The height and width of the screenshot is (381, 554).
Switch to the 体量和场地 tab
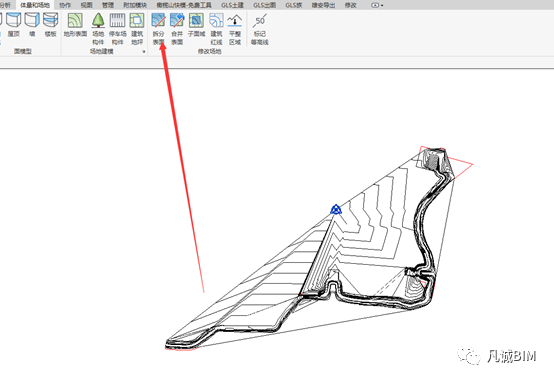pyautogui.click(x=35, y=5)
